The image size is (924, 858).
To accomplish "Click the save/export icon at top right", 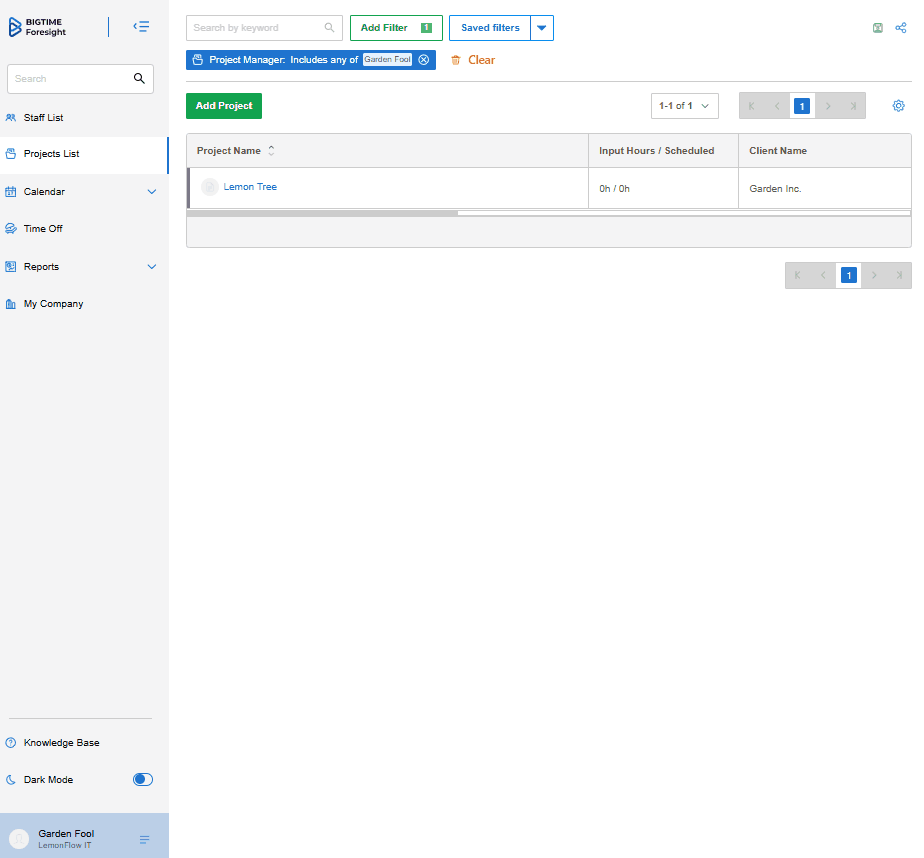I will tap(877, 28).
